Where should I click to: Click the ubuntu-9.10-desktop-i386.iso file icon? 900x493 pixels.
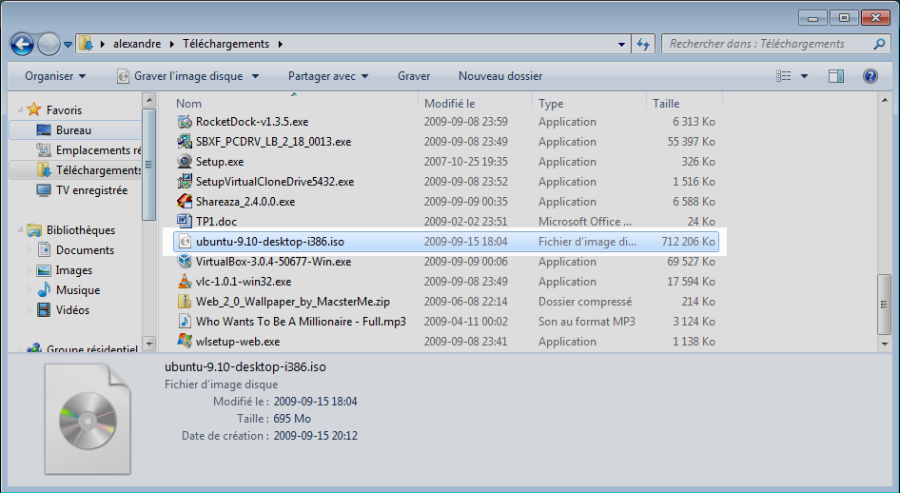click(184, 241)
